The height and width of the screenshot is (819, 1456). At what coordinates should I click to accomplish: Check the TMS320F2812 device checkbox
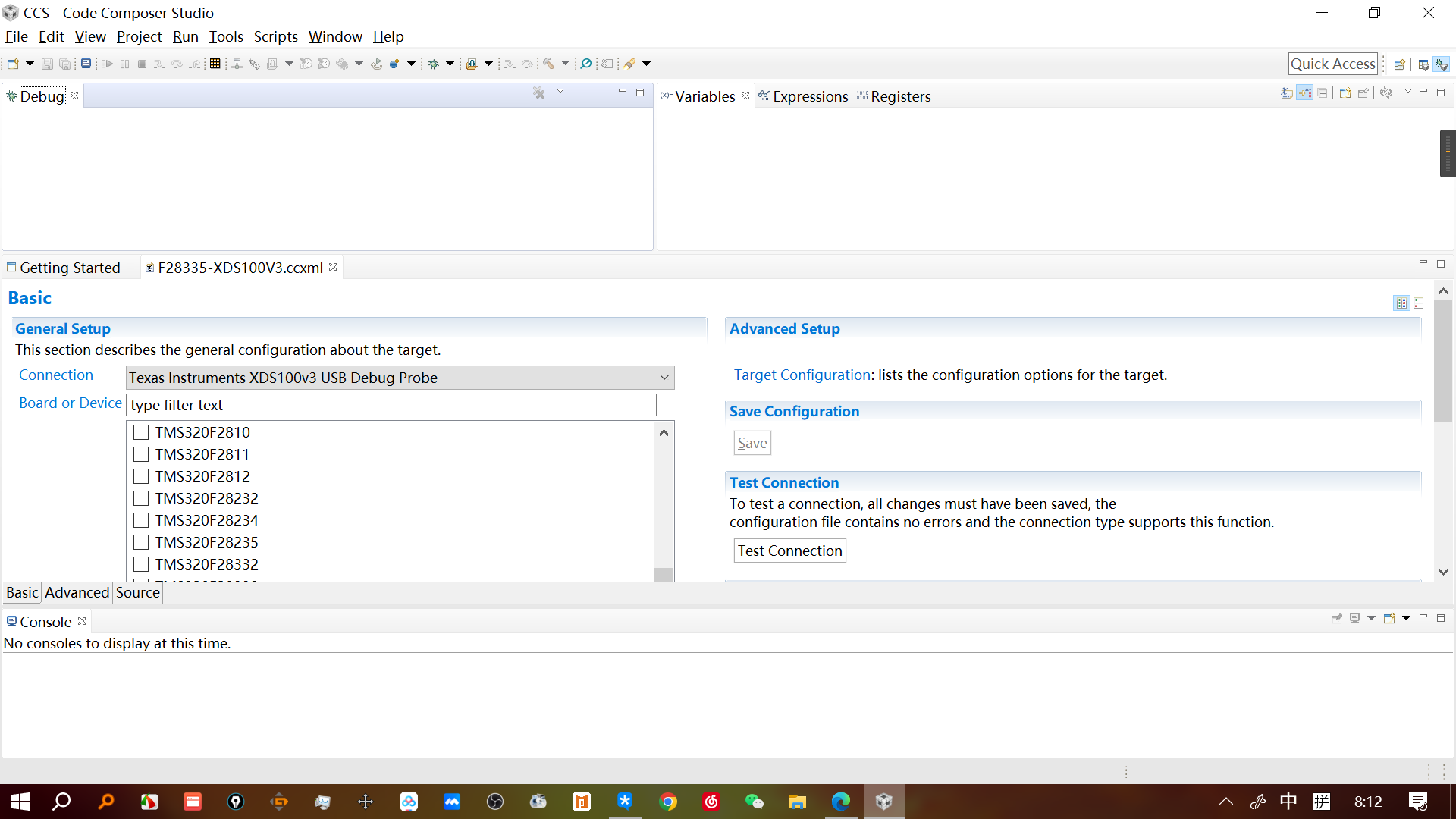(x=141, y=476)
